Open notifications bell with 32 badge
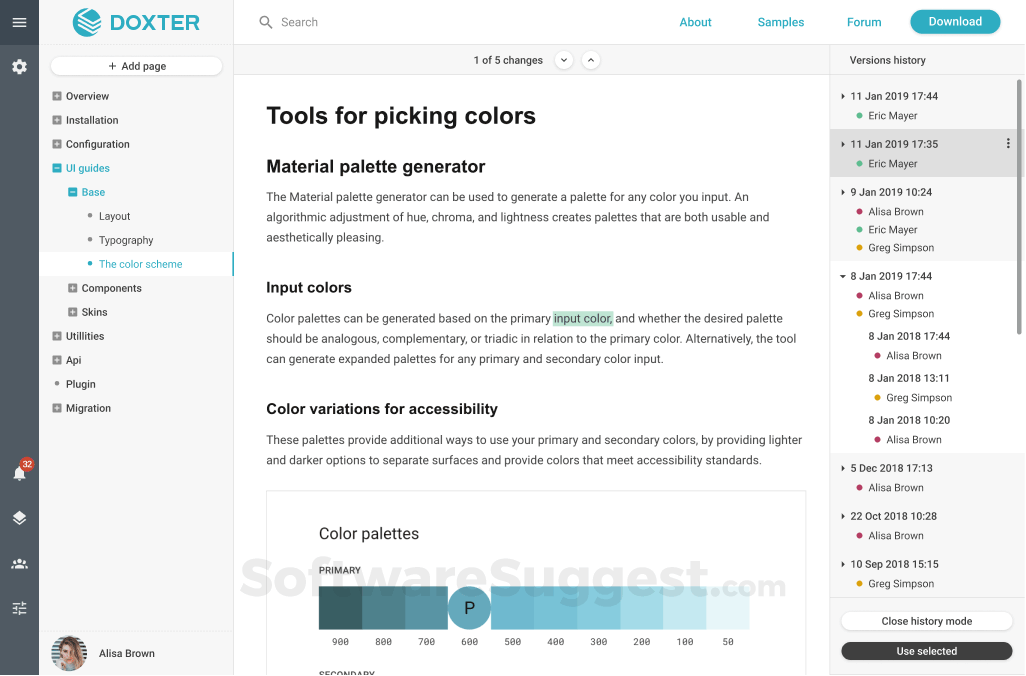1026x676 pixels. (x=19, y=473)
